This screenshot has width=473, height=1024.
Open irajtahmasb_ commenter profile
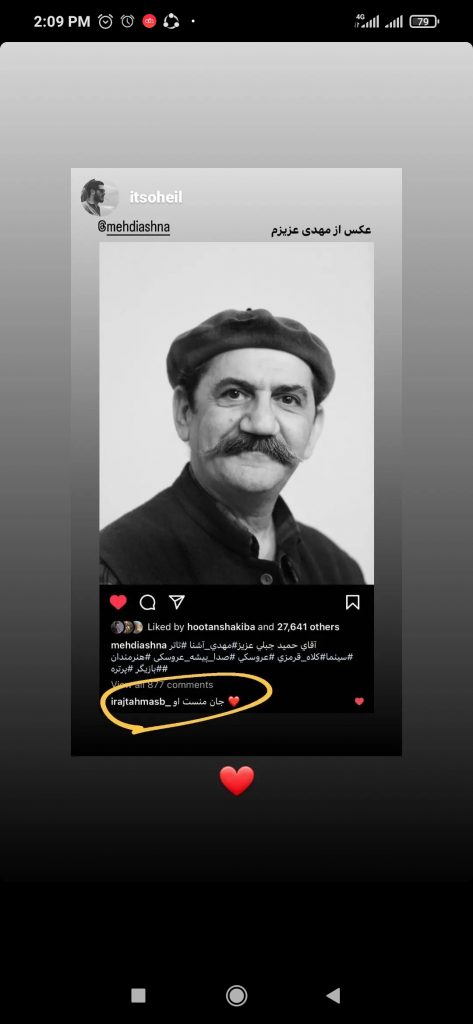point(140,701)
